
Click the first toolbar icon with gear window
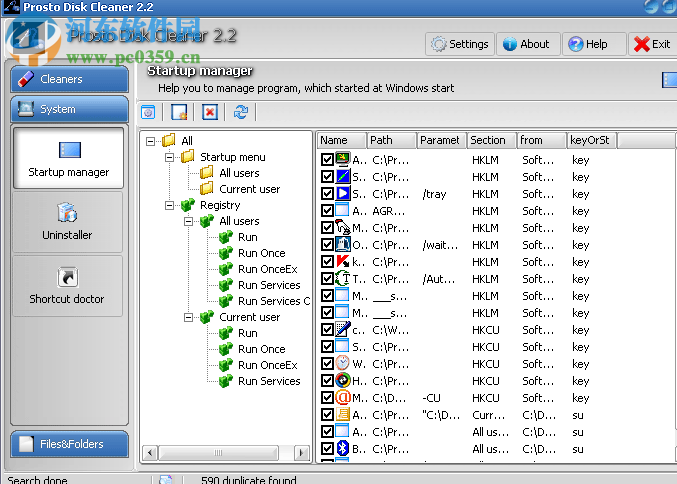pos(148,113)
